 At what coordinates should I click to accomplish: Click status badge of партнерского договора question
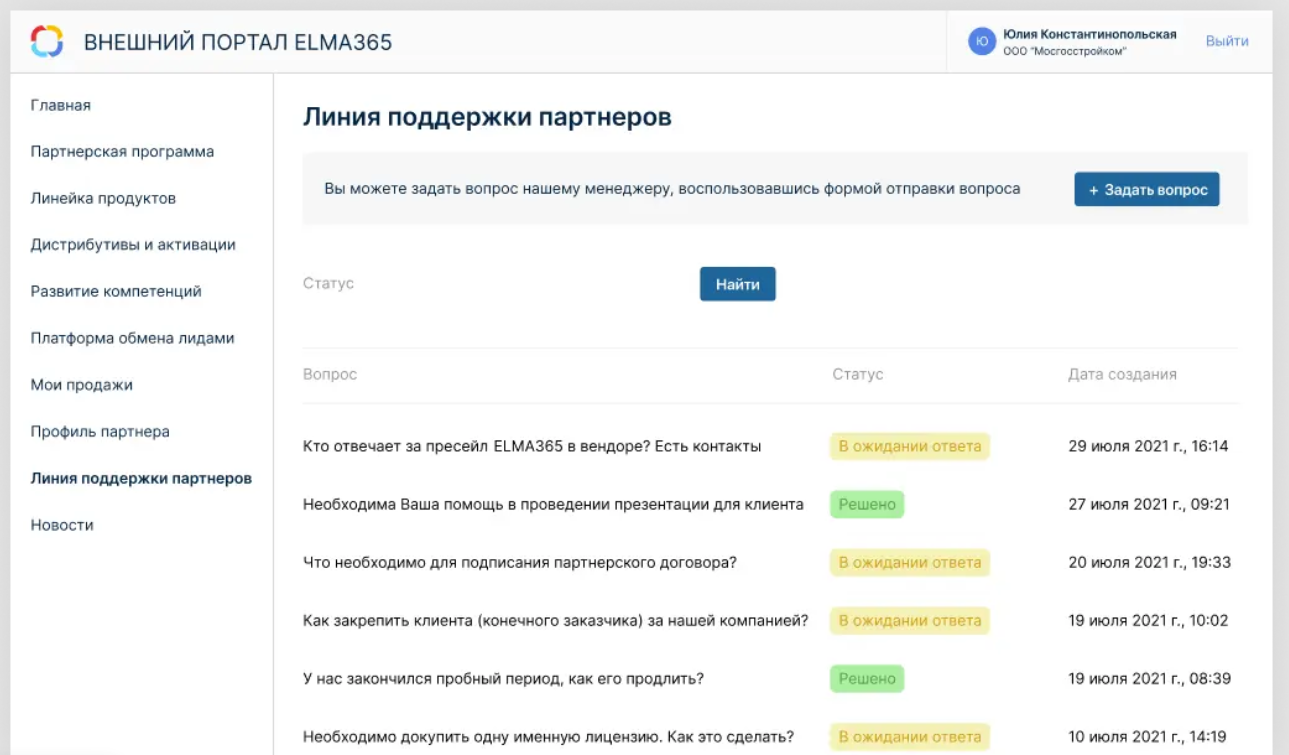tap(910, 562)
